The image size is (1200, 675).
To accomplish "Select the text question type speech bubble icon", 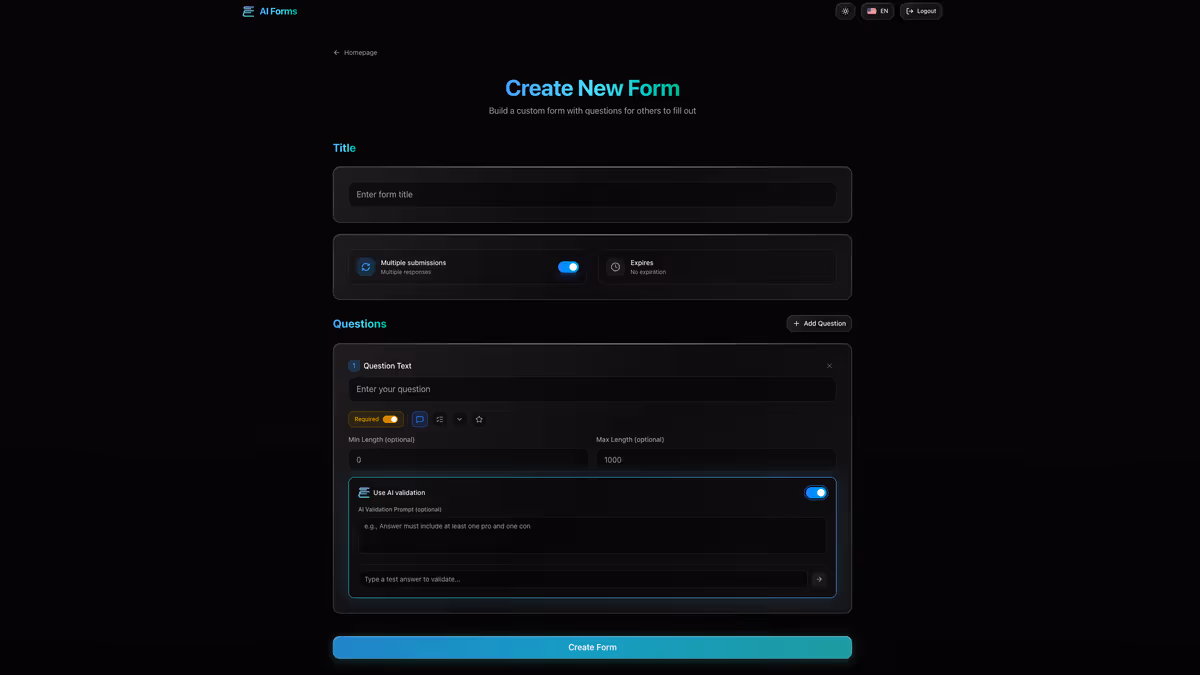I will [x=419, y=419].
